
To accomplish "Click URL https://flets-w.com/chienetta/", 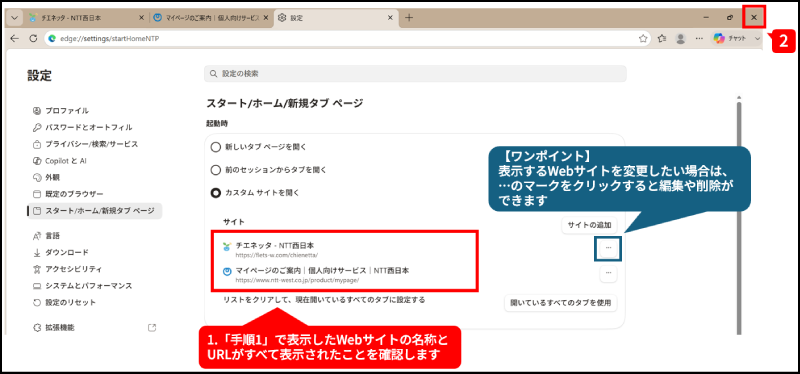I will tap(277, 255).
